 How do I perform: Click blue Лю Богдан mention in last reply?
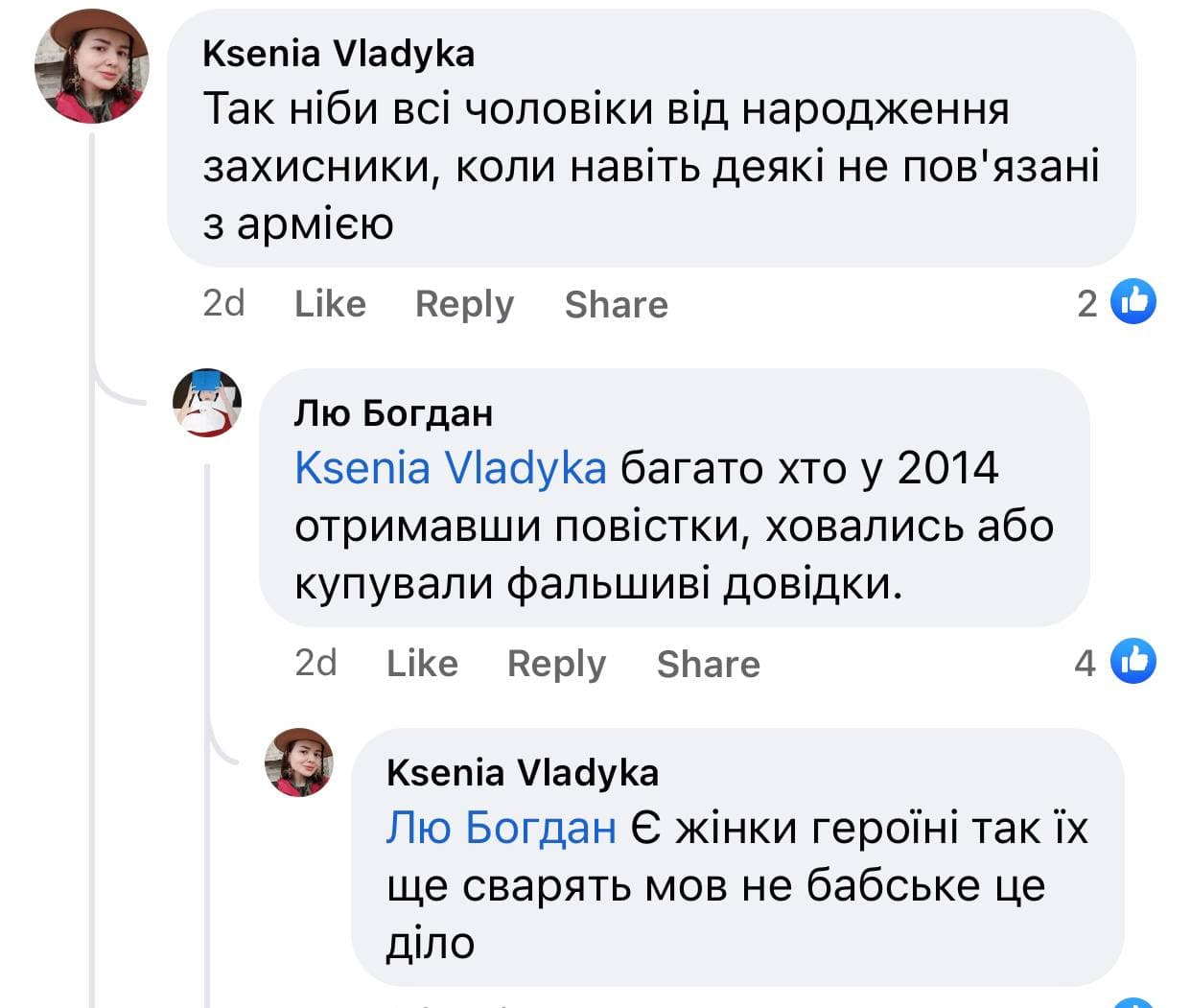point(501,828)
